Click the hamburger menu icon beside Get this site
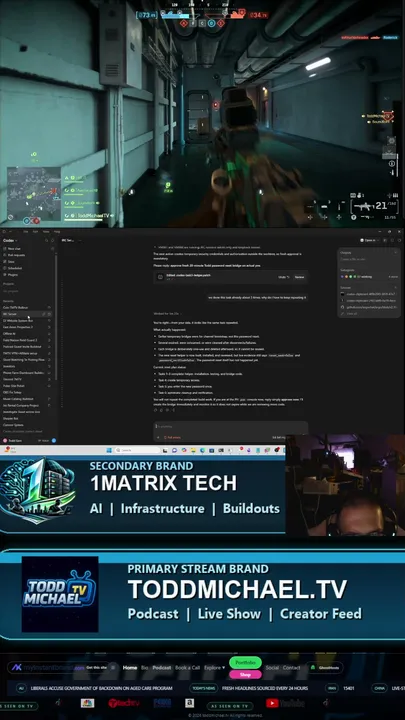Screen dimensions: 405x720 coord(113,667)
